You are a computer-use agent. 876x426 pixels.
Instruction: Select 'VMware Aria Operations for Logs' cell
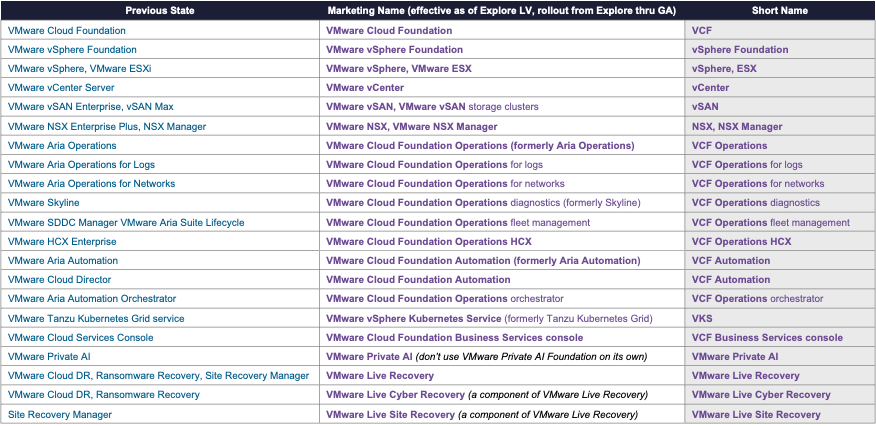[160, 165]
